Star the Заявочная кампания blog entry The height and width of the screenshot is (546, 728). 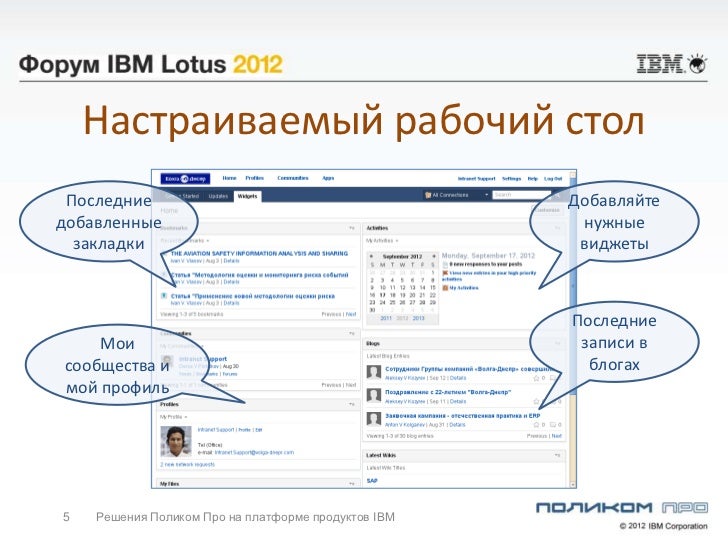pyautogui.click(x=536, y=425)
